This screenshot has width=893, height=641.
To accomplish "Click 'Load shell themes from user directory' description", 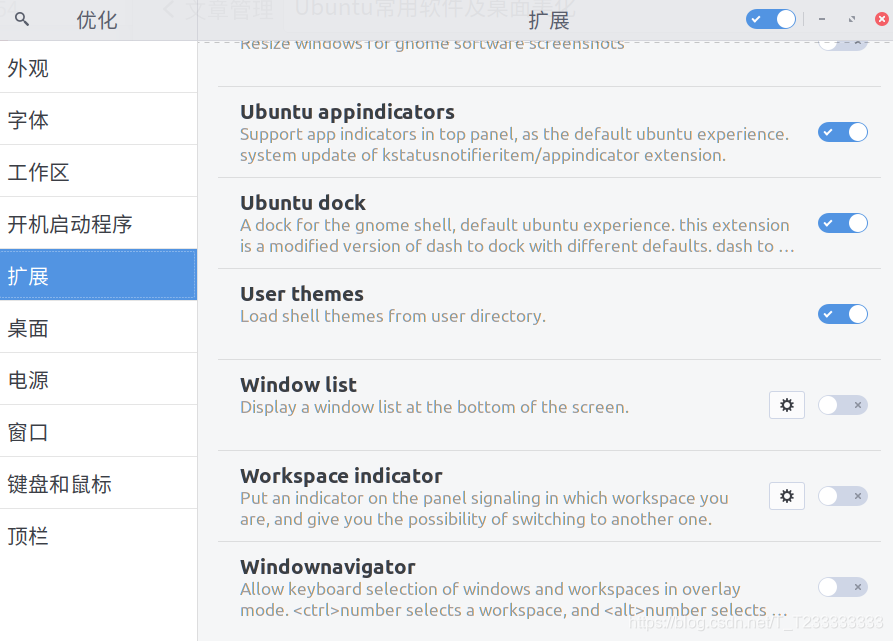I will [x=393, y=316].
